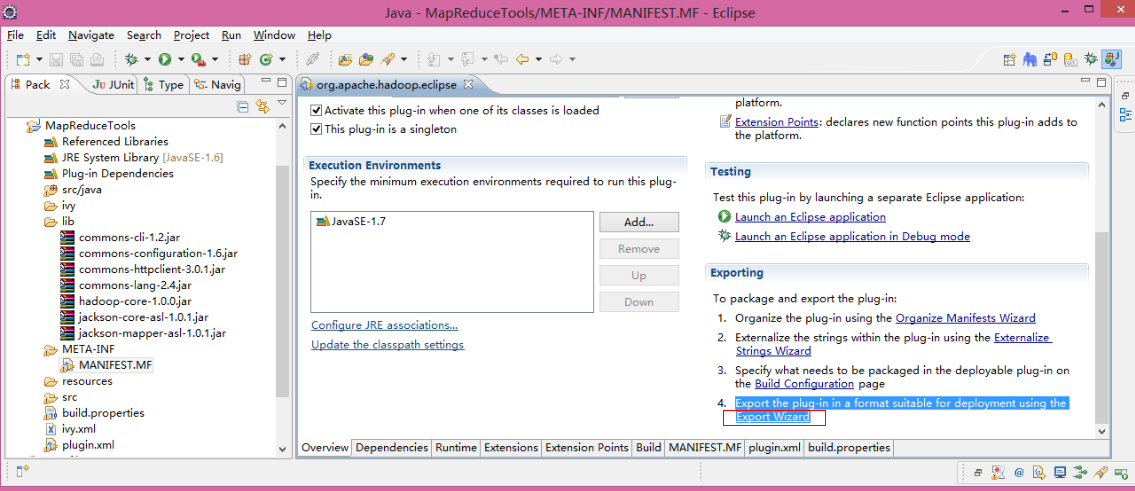Click Launch an Eclipse application in Debug mode
This screenshot has width=1135, height=491.
coord(852,236)
